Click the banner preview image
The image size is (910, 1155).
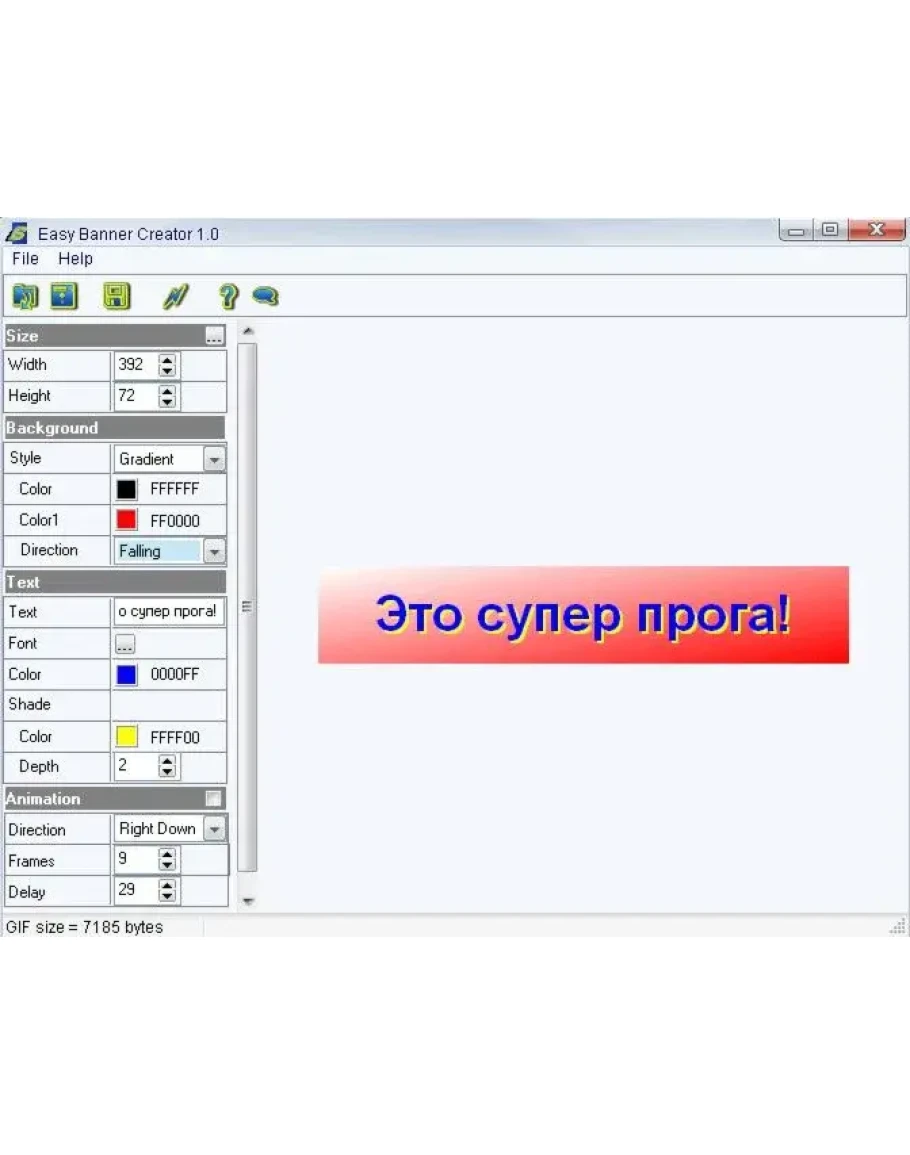pyautogui.click(x=583, y=615)
